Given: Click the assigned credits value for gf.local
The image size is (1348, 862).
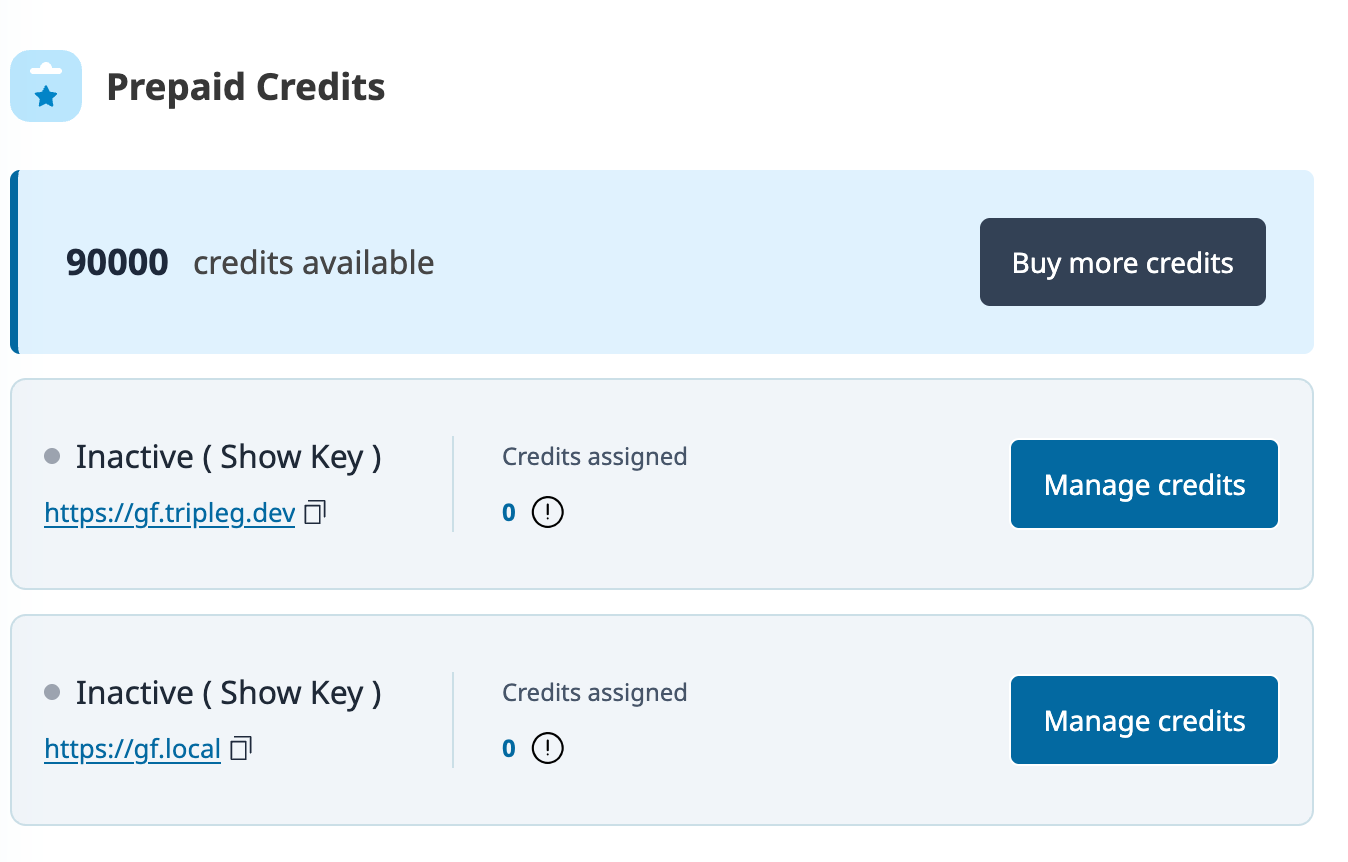Looking at the screenshot, I should coord(509,748).
